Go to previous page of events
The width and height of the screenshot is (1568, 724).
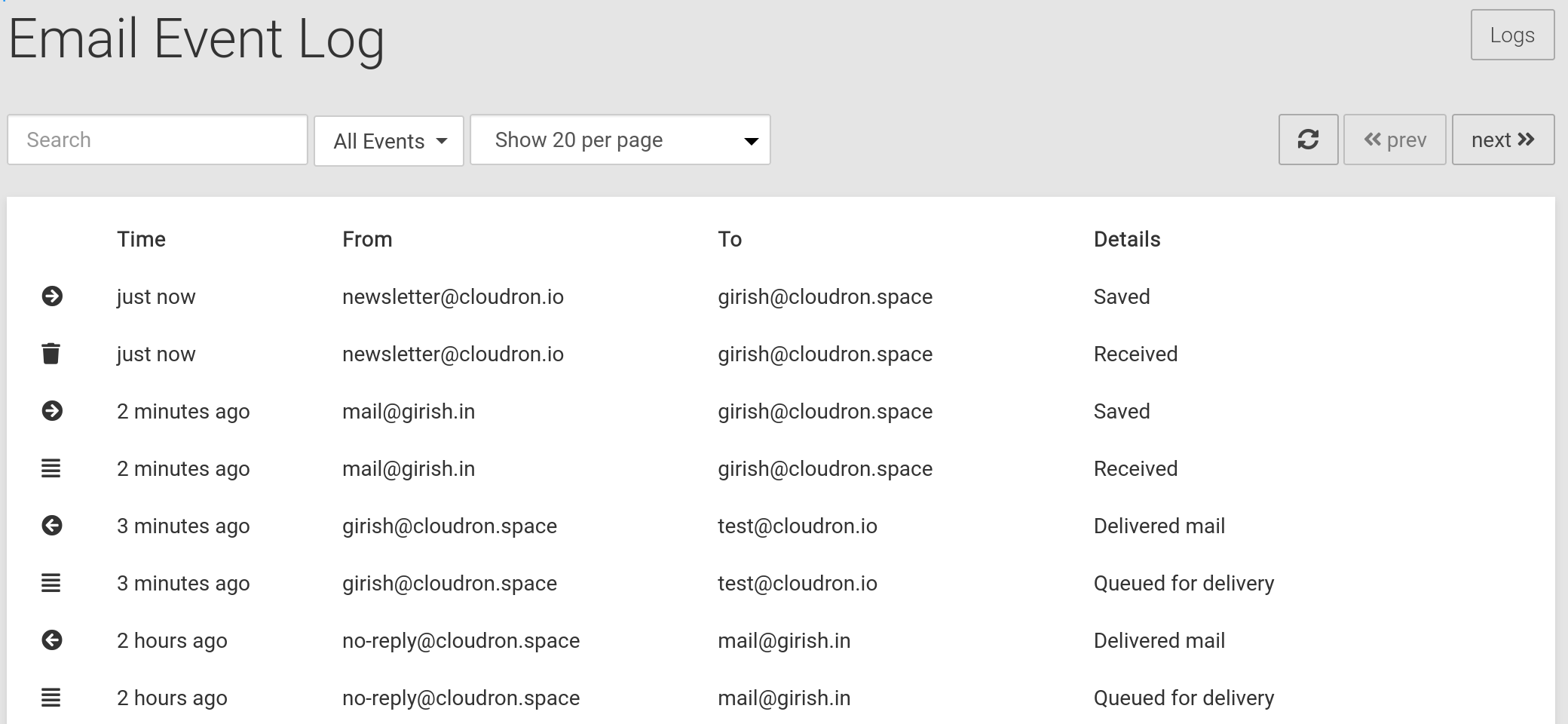click(1395, 140)
